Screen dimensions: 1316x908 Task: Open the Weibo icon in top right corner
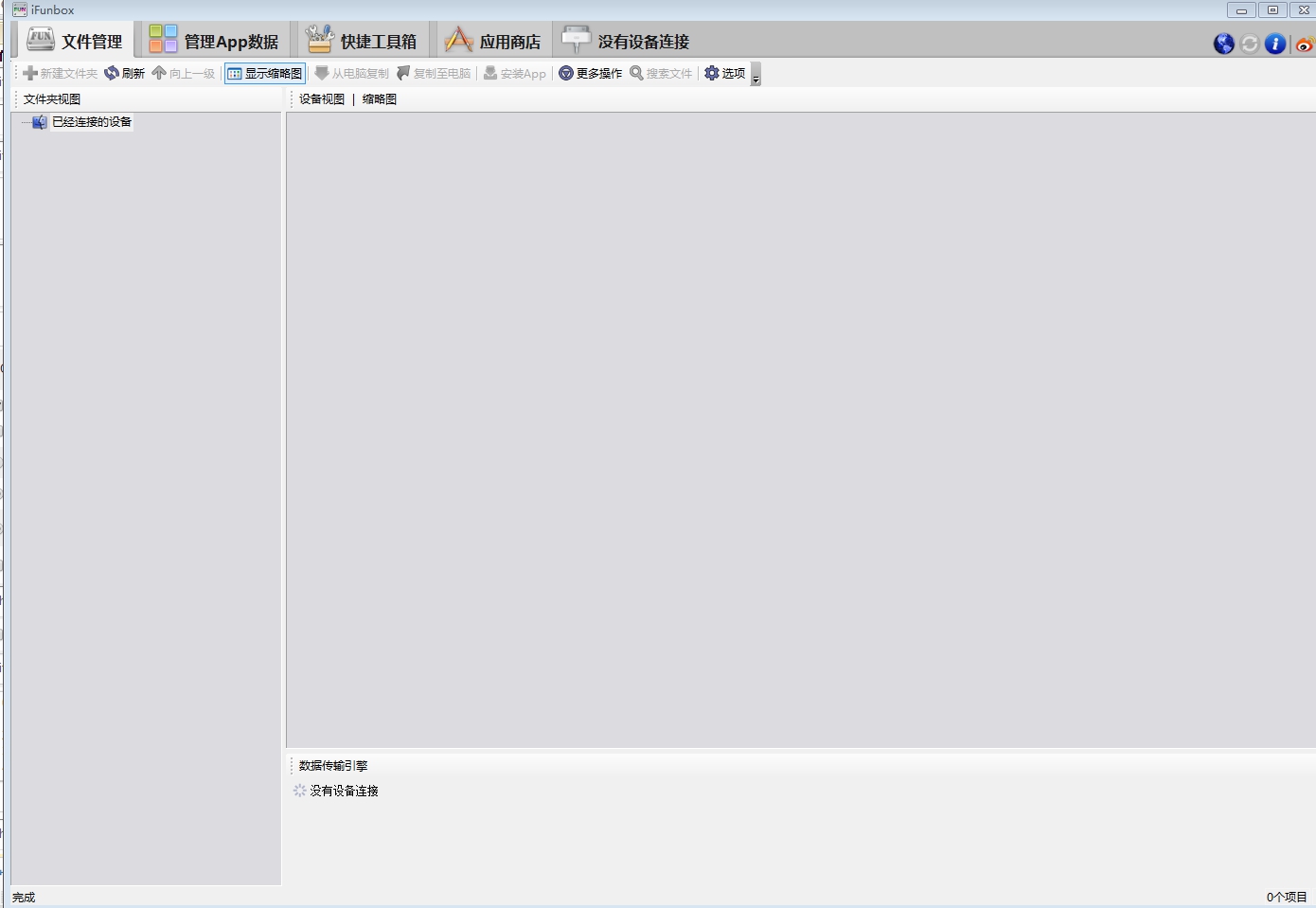[1304, 44]
